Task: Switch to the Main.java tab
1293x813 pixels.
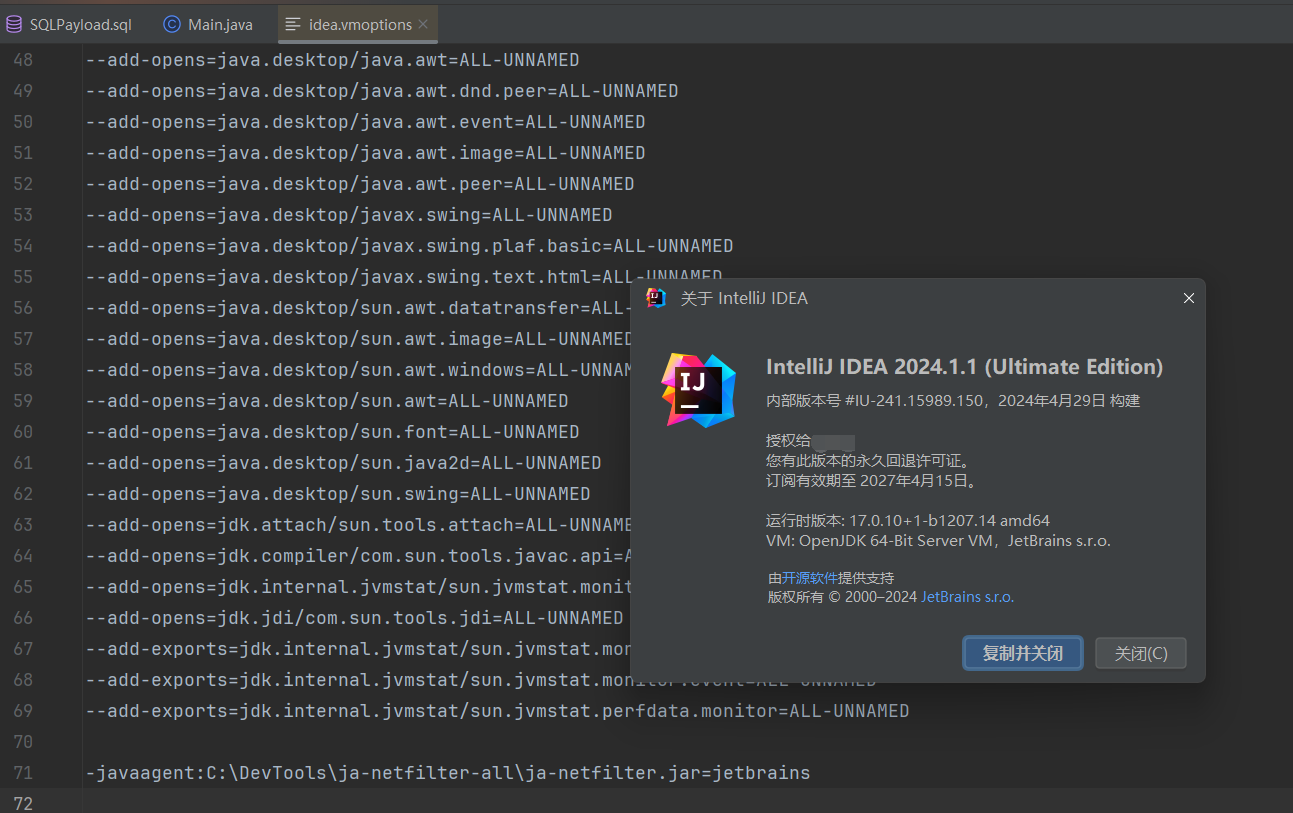Action: (x=208, y=24)
